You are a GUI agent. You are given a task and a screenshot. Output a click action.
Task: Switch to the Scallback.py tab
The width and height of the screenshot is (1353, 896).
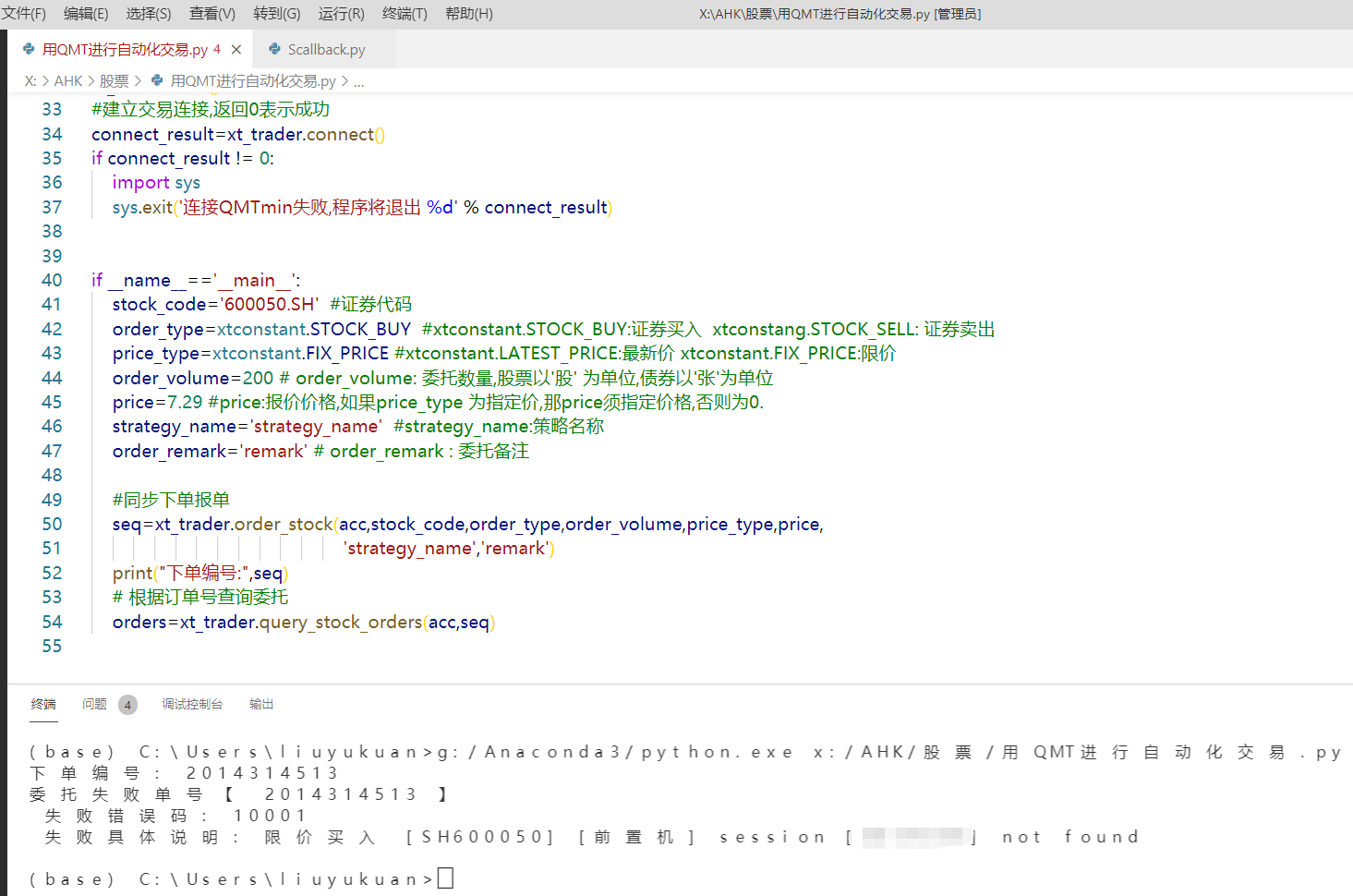click(x=324, y=49)
